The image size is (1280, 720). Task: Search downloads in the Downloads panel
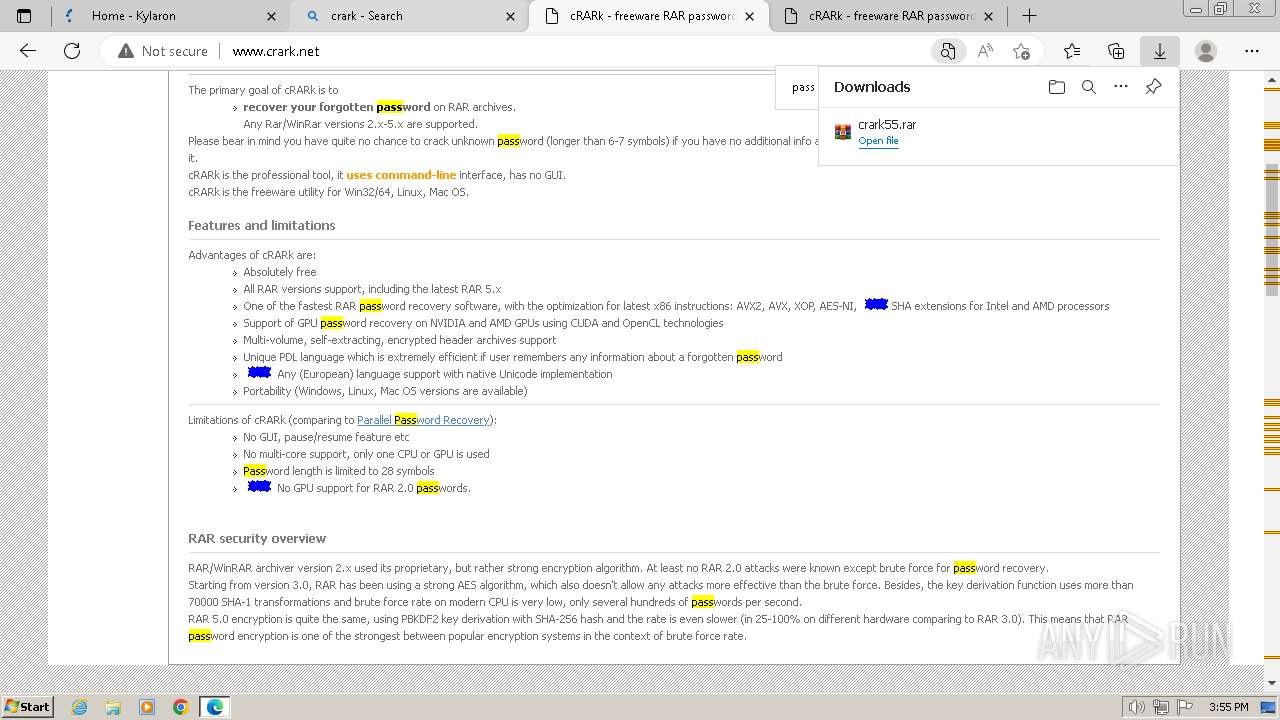pos(1089,87)
